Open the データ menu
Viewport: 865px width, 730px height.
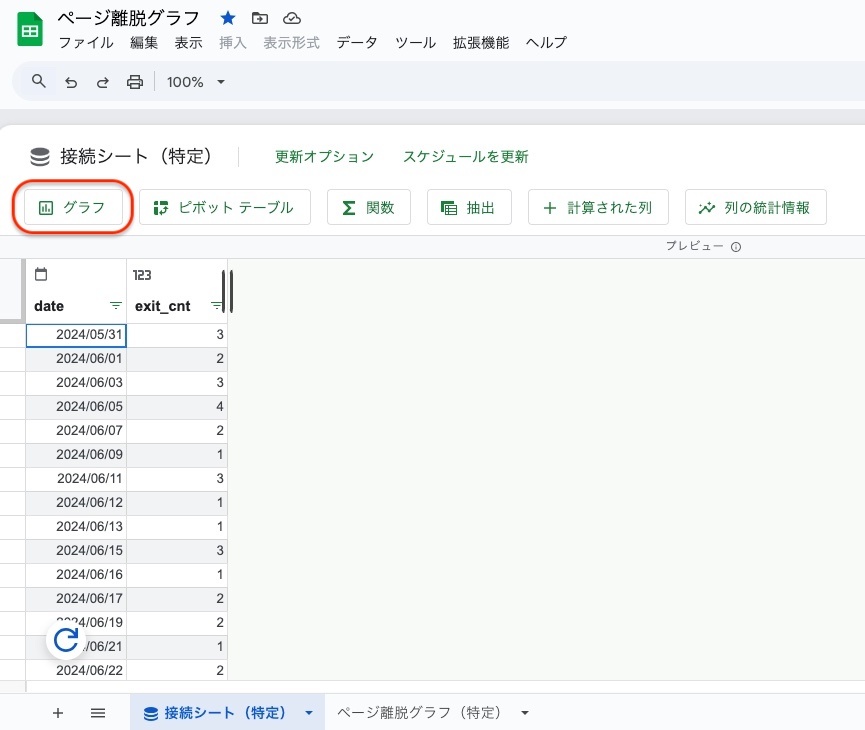[356, 43]
